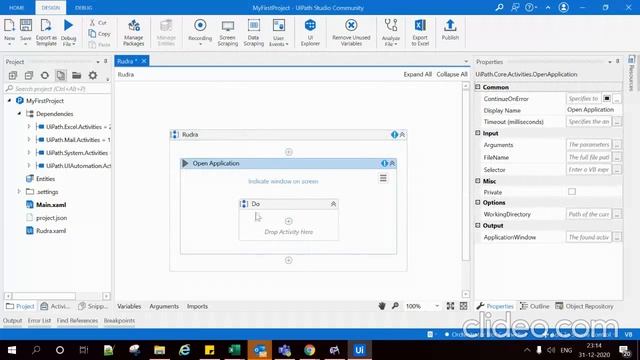Click Export to Excel
Viewport: 640px width, 360px height.
pos(420,32)
